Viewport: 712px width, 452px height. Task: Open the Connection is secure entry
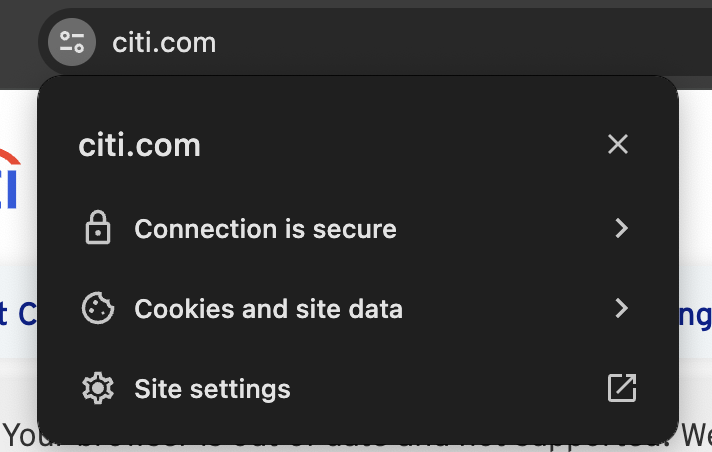point(265,229)
